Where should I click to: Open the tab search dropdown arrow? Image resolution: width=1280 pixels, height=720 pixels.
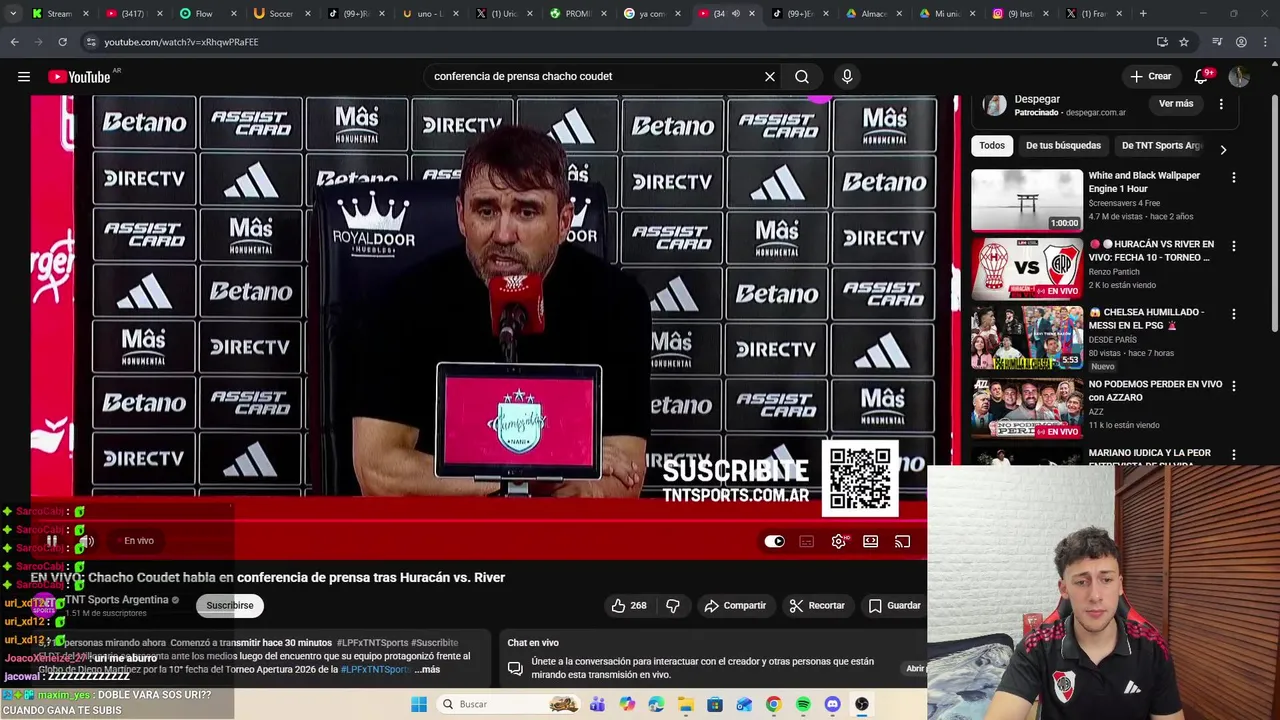click(13, 13)
